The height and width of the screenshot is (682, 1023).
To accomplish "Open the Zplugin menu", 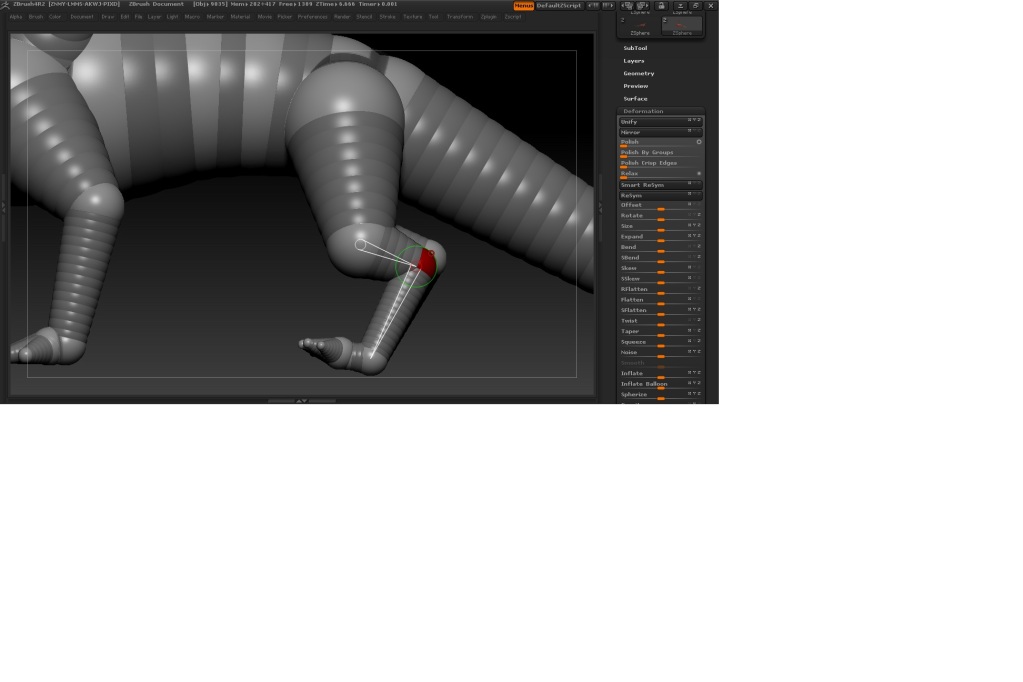I will point(489,17).
